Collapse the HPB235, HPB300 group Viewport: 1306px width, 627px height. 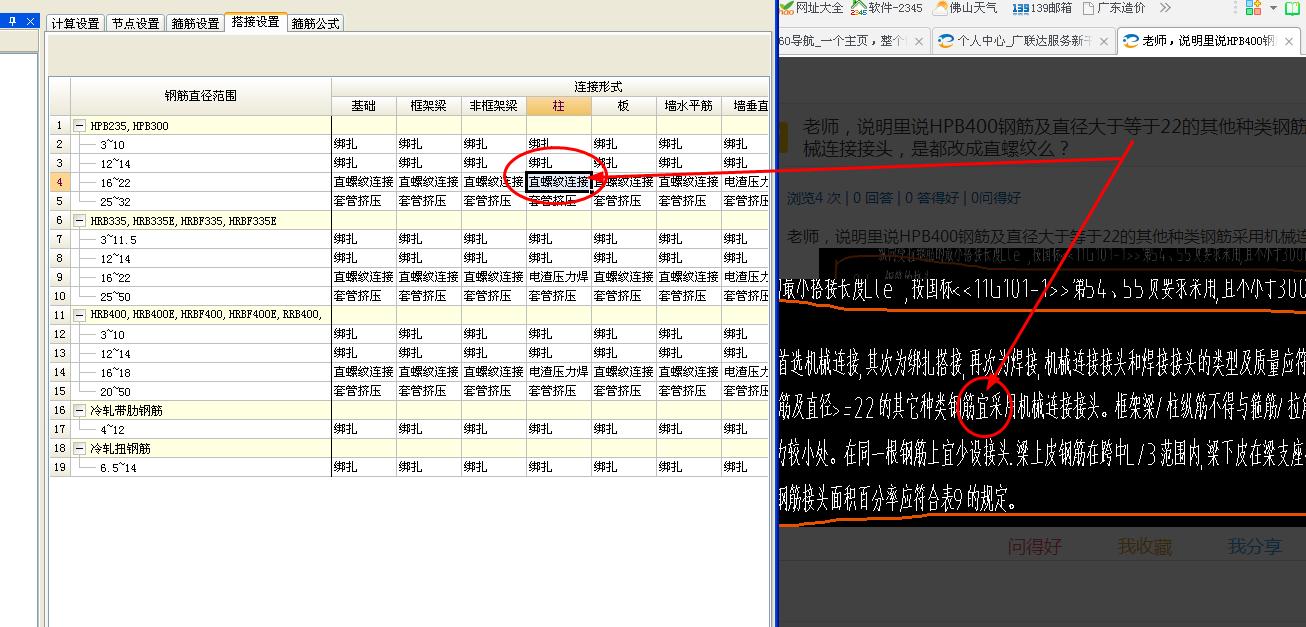coord(80,126)
